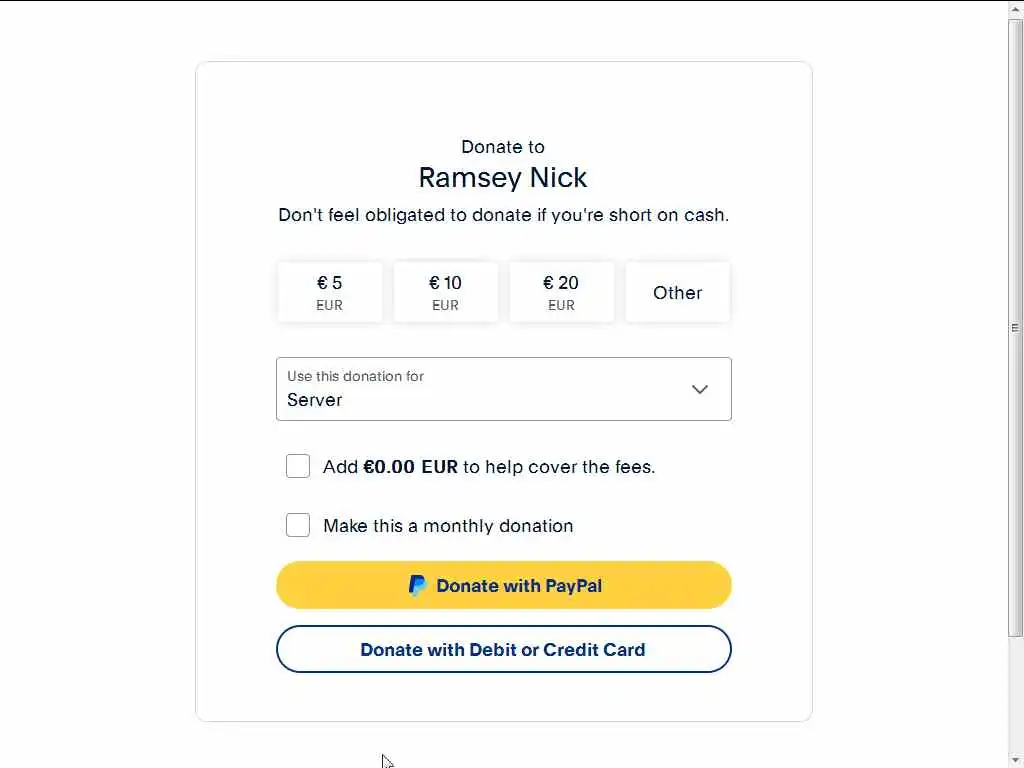This screenshot has width=1024, height=768.
Task: Click the scrollbar down arrow
Action: click(1015, 759)
